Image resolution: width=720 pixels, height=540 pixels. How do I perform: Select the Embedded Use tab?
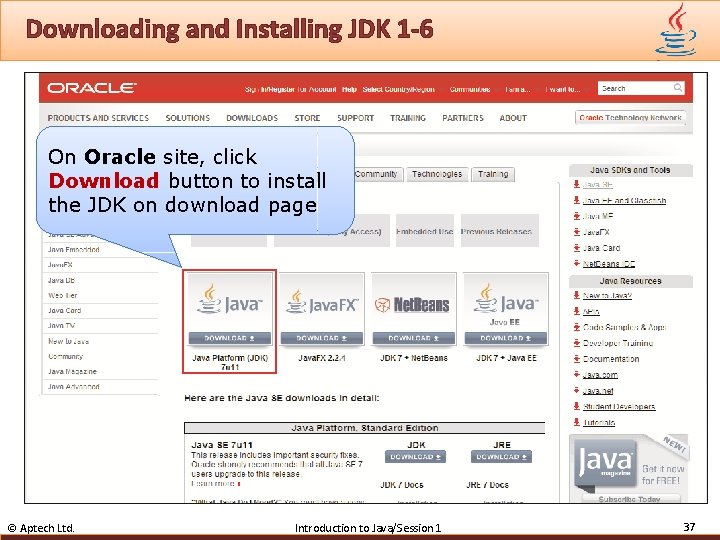click(x=425, y=231)
